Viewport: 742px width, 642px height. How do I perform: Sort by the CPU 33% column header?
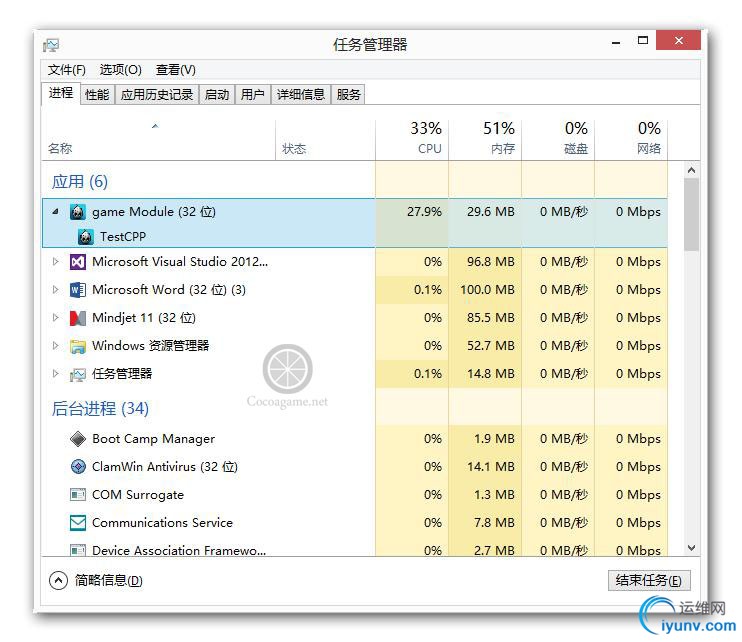click(412, 140)
